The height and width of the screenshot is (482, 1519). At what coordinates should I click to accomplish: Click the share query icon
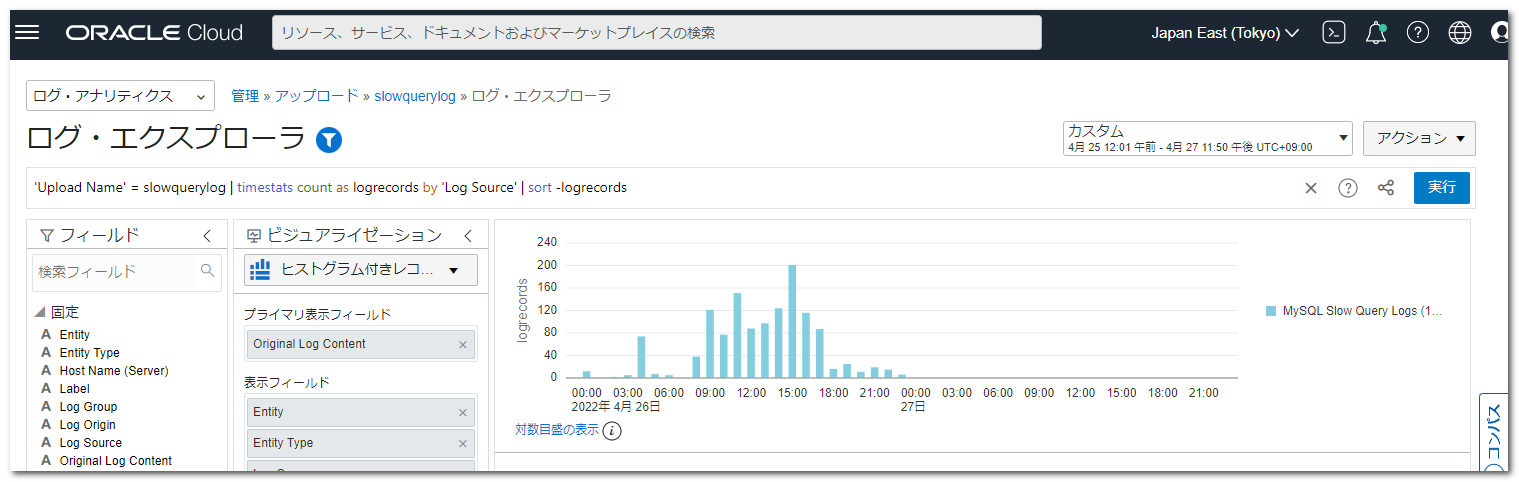click(x=1386, y=188)
